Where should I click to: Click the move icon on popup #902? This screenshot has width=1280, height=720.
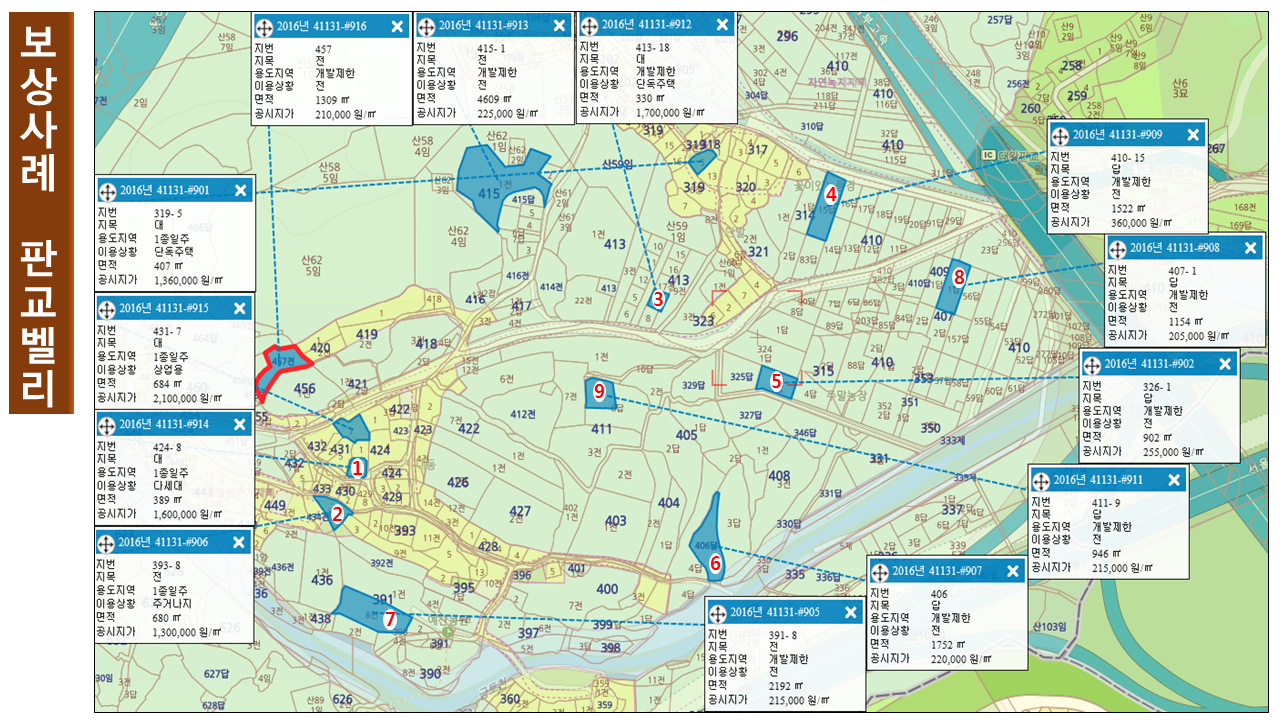coord(1092,364)
